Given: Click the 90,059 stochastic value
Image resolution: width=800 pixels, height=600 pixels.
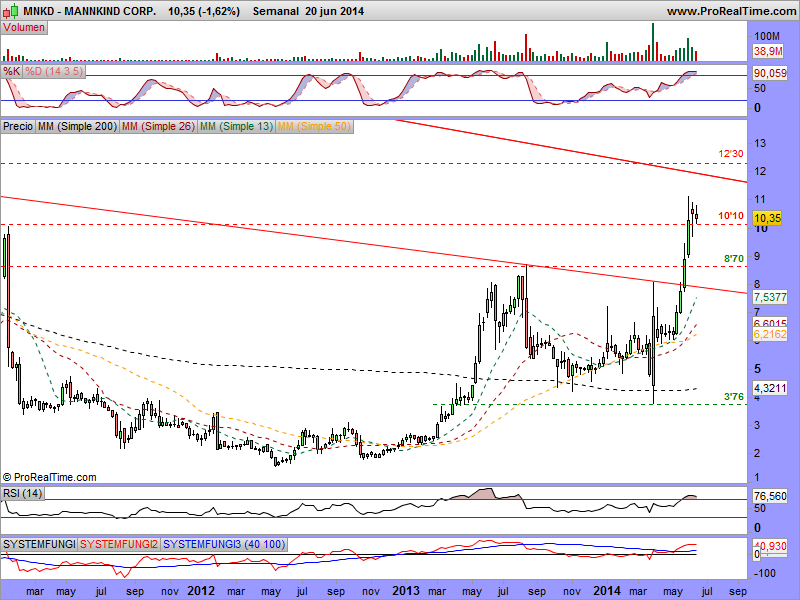Looking at the screenshot, I should (770, 73).
